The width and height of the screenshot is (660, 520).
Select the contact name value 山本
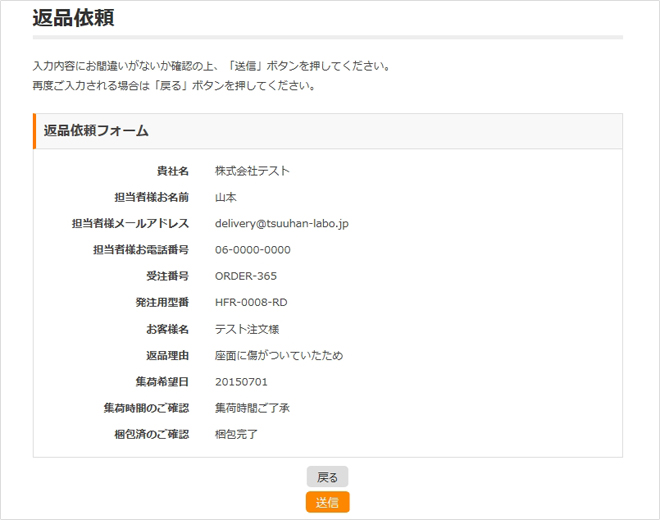(226, 198)
